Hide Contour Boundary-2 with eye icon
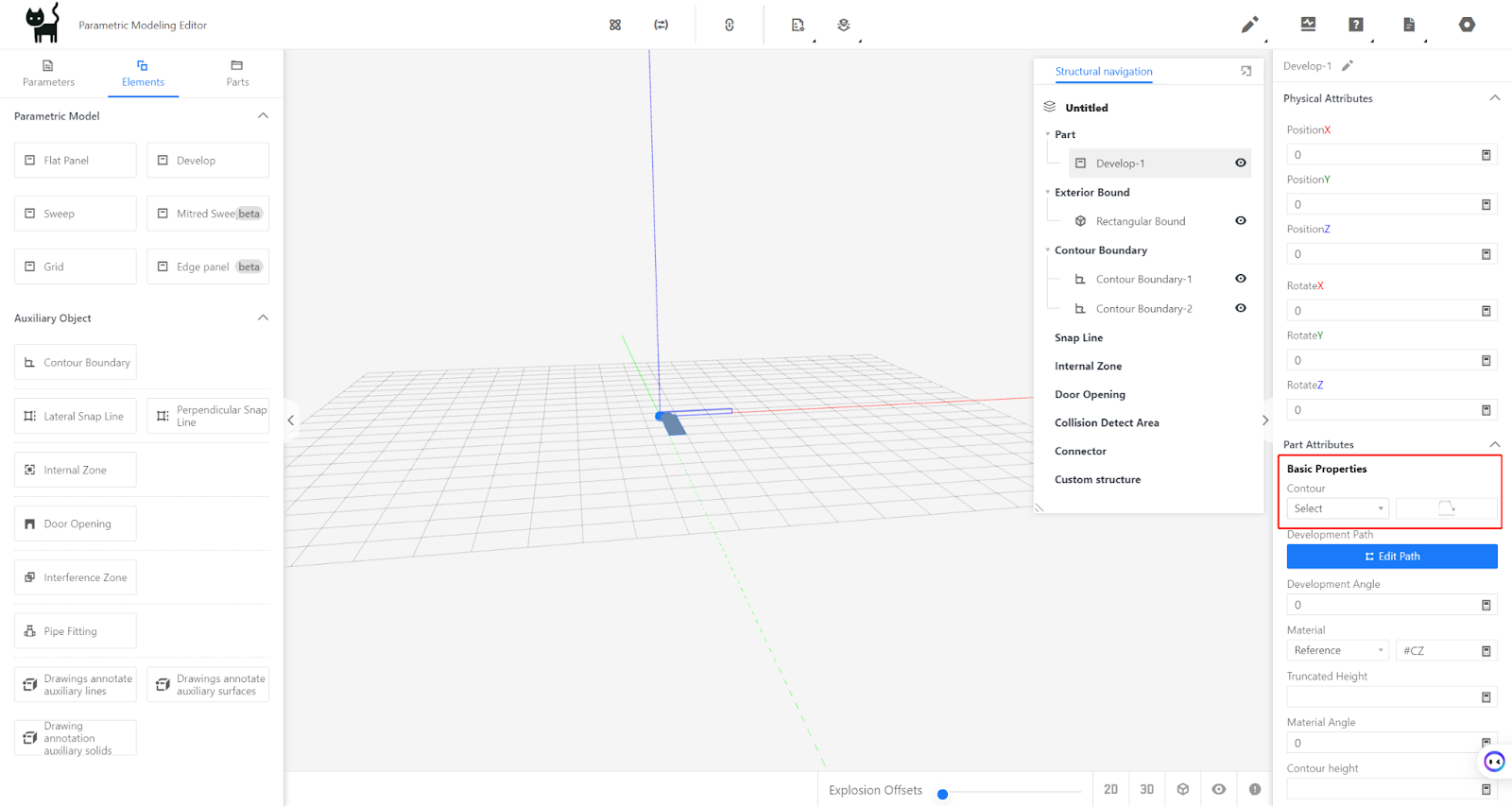This screenshot has height=807, width=1512. [x=1241, y=308]
